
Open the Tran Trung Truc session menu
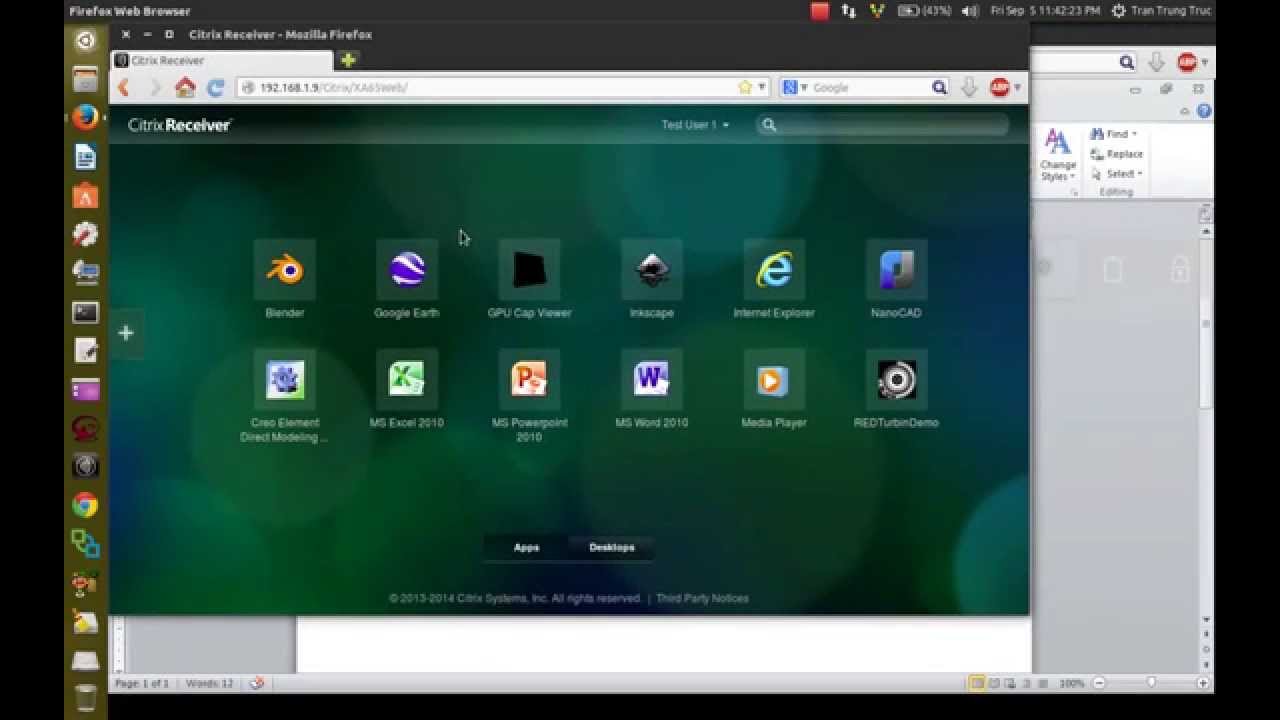tap(1161, 11)
